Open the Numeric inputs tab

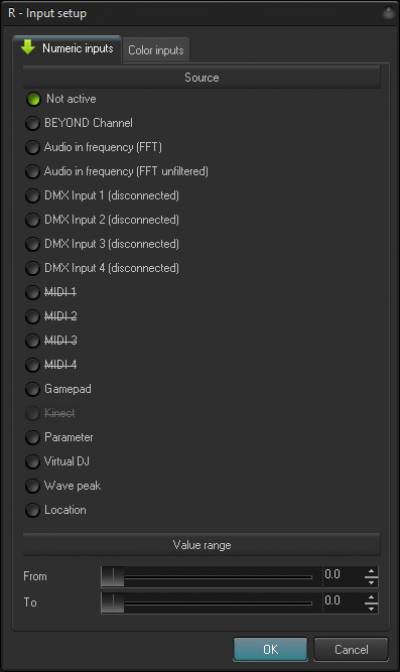(67, 48)
